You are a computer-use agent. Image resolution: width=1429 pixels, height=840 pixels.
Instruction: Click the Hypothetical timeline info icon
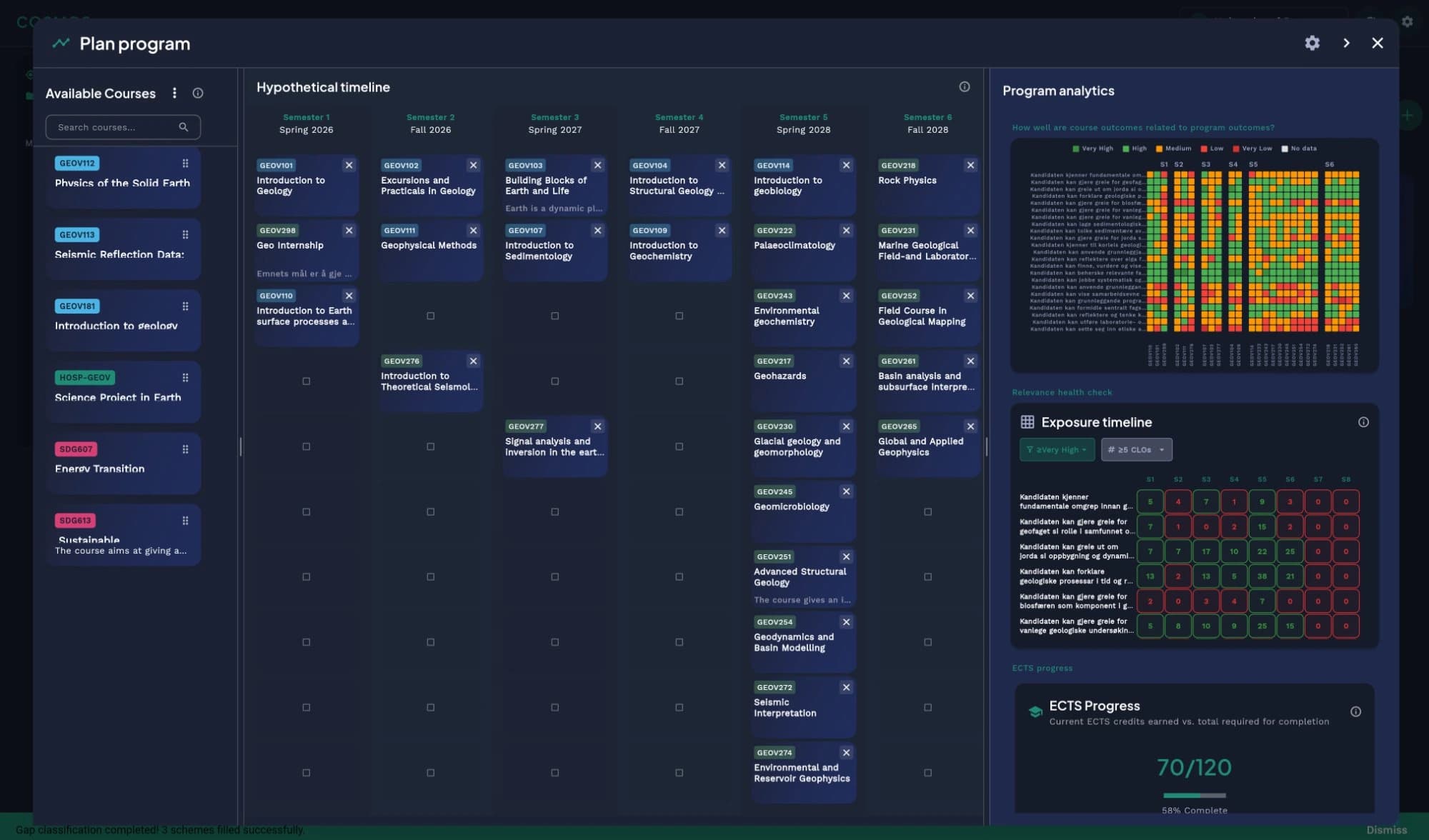[x=965, y=86]
